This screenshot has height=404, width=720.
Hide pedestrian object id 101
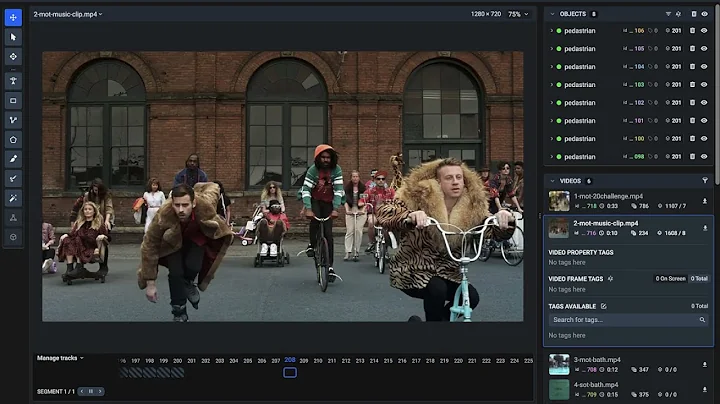(x=704, y=121)
